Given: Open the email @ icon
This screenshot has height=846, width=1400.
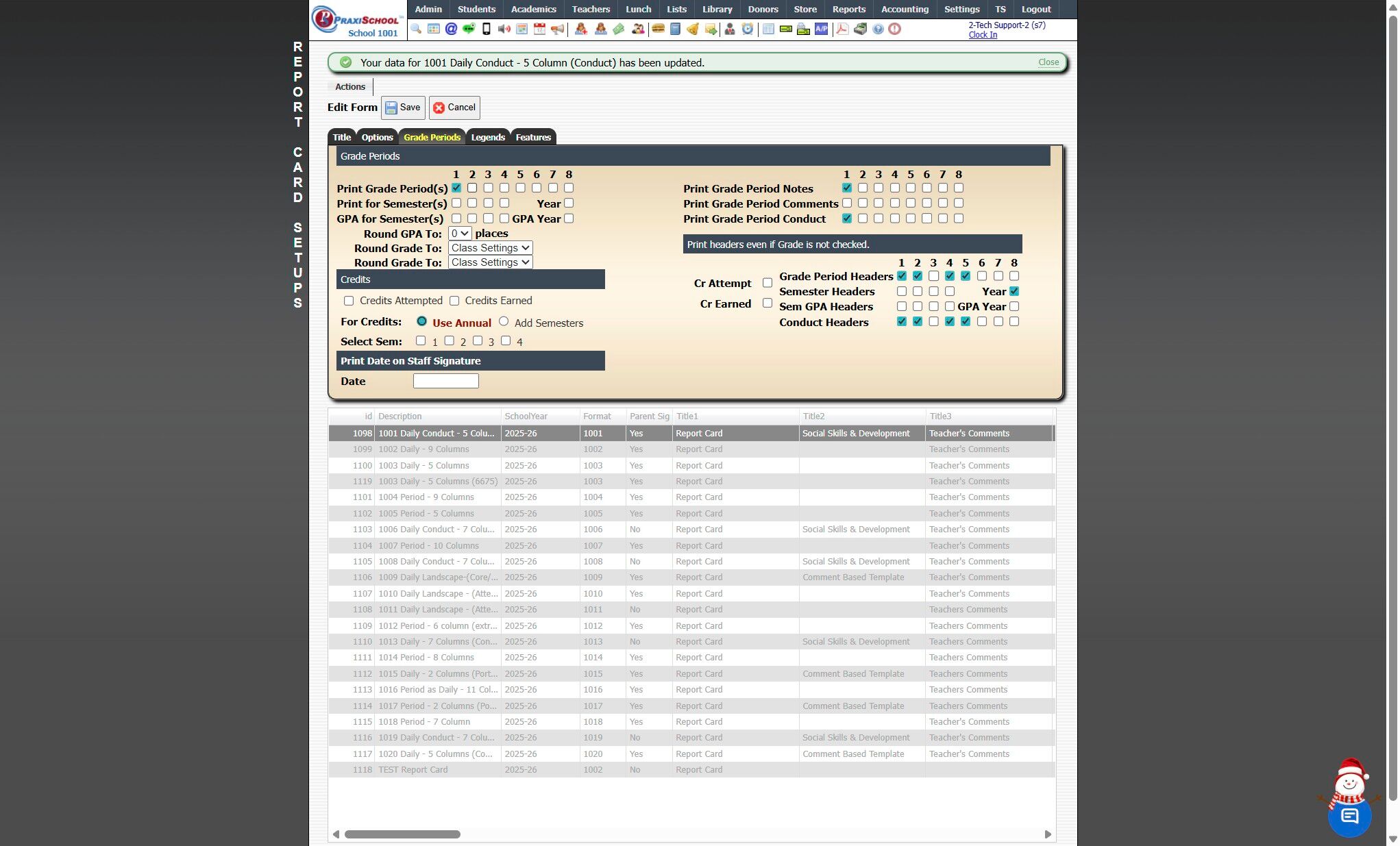Looking at the screenshot, I should point(451,29).
